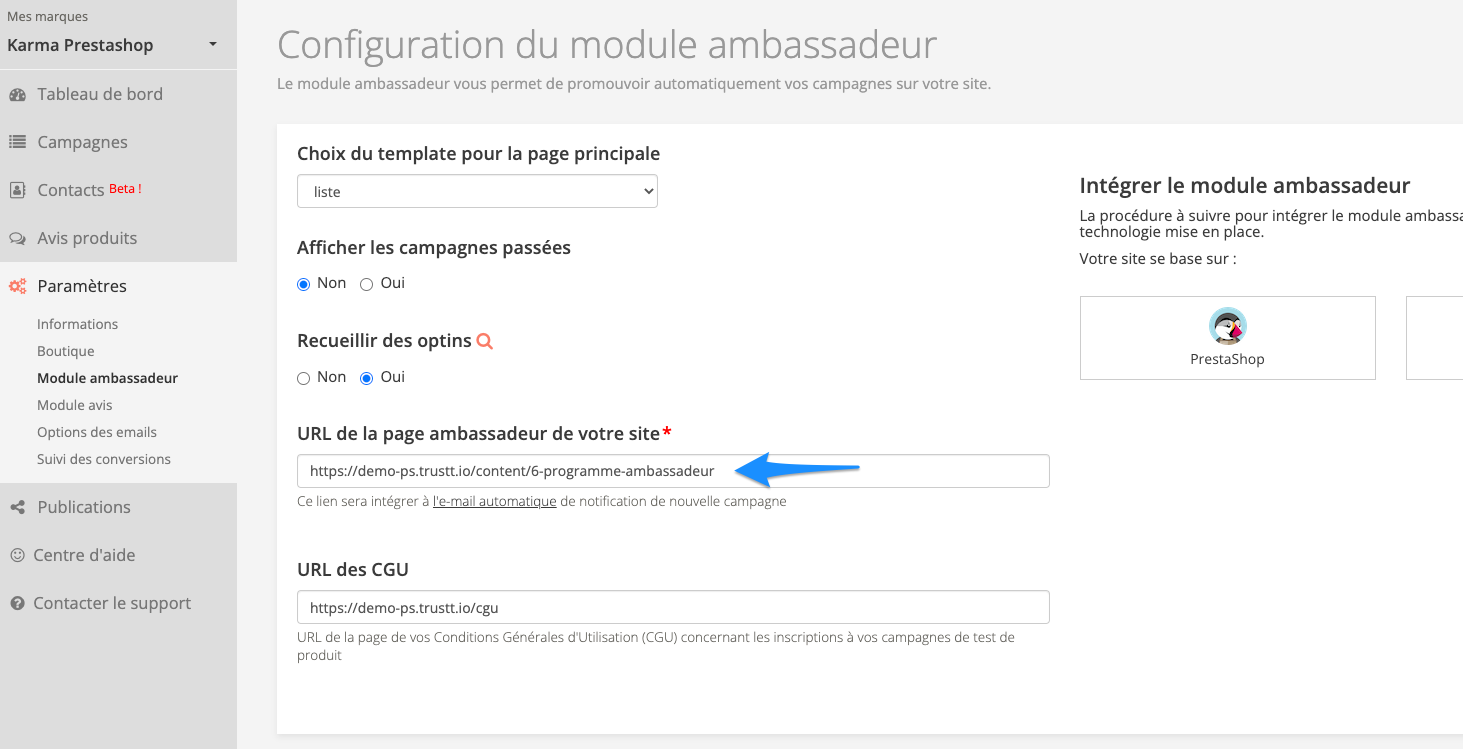Click the Centre d'aide smiley icon
The image size is (1463, 749).
(x=17, y=555)
